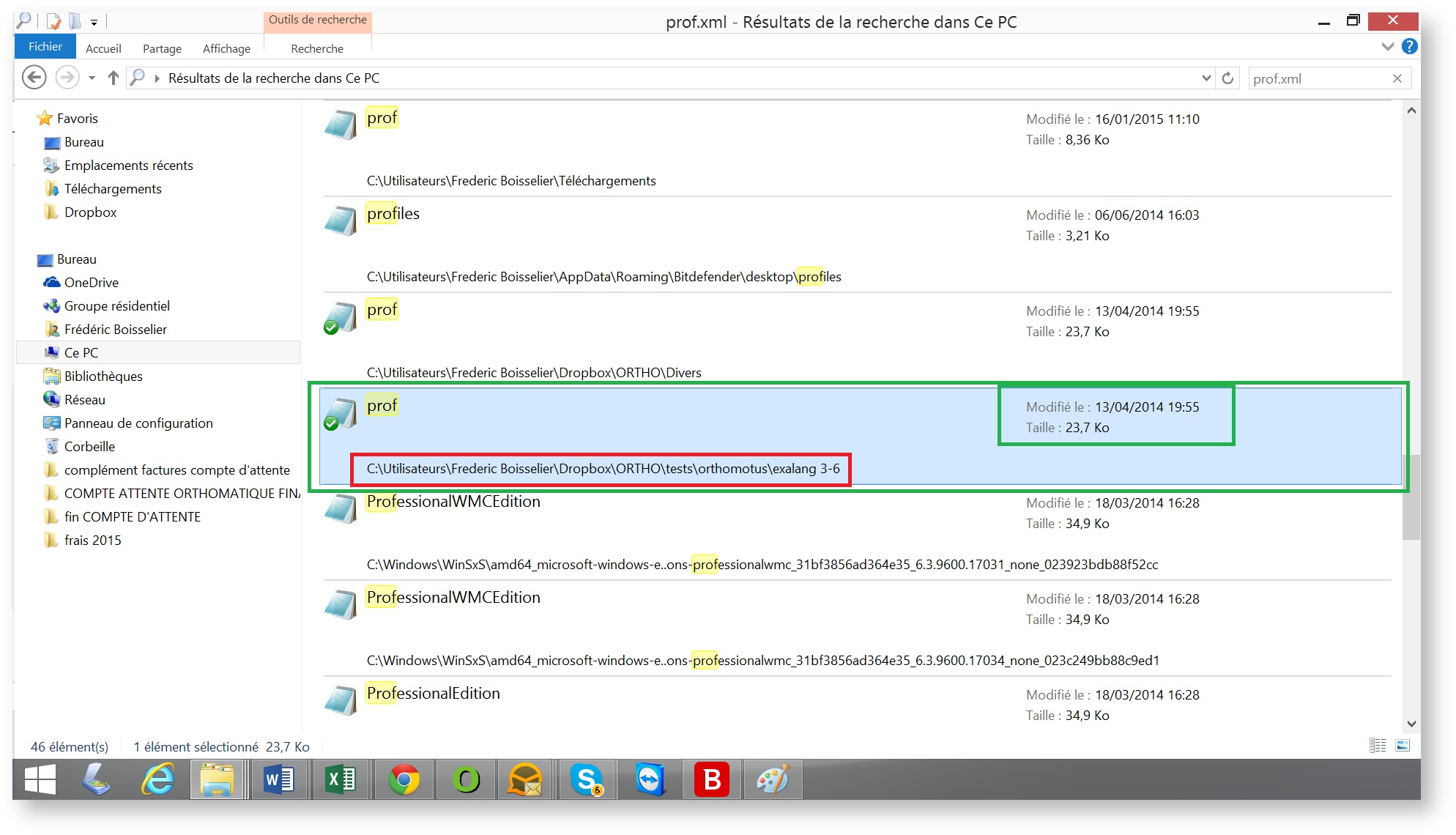Viewport: 1456px width, 835px height.
Task: Open Google Chrome from the taskbar
Action: pyautogui.click(x=404, y=779)
